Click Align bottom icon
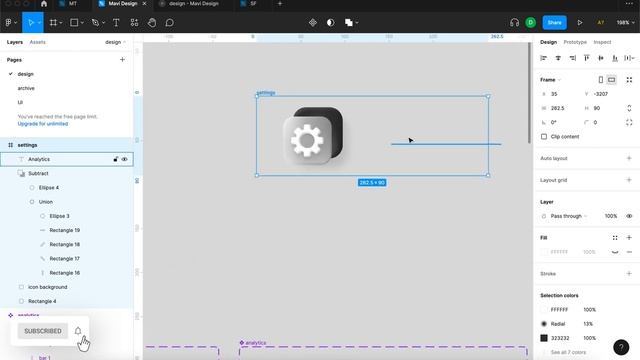The height and width of the screenshot is (360, 640). 615,58
